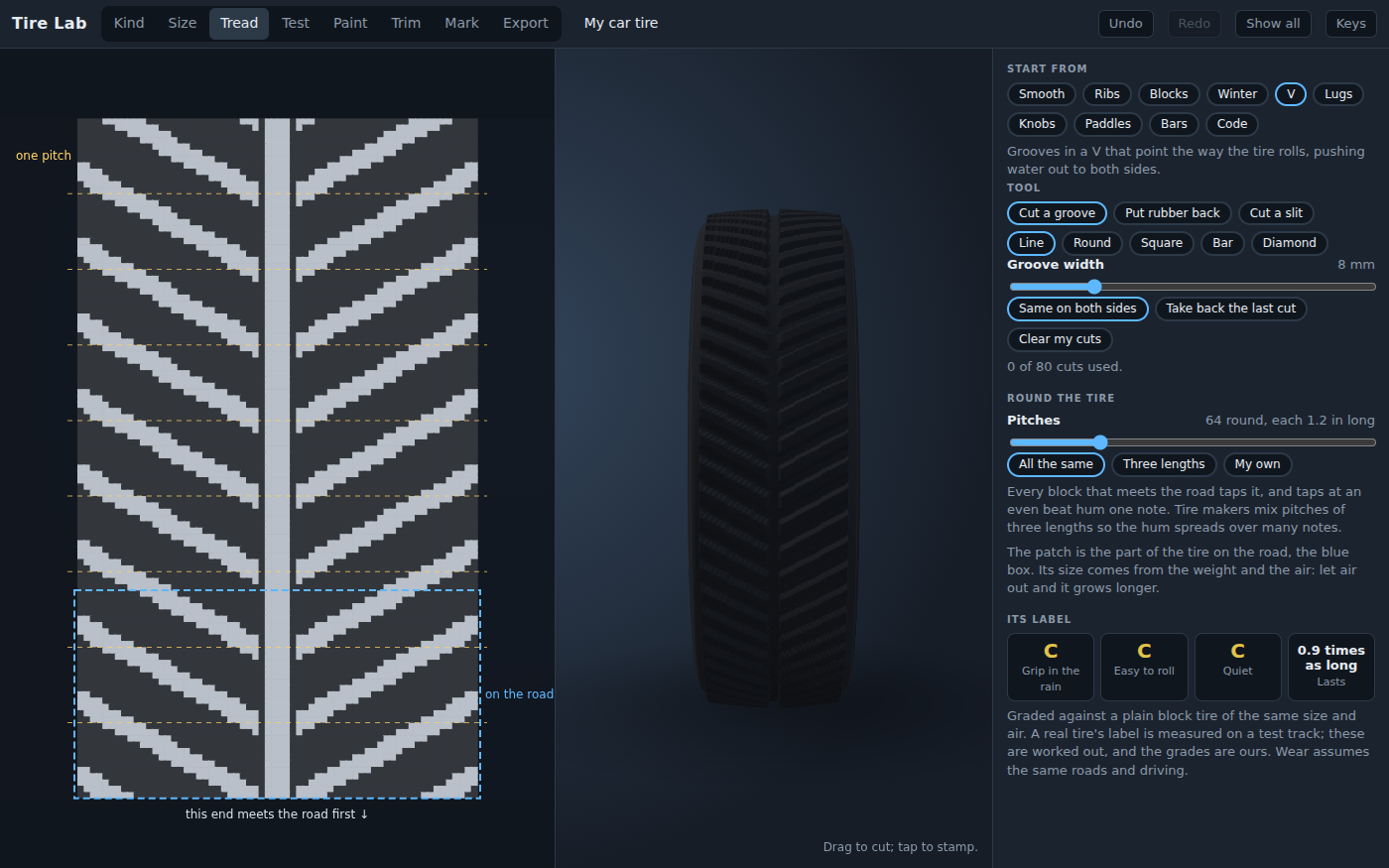Start from the Winter pattern
1389x868 pixels.
1237,94
